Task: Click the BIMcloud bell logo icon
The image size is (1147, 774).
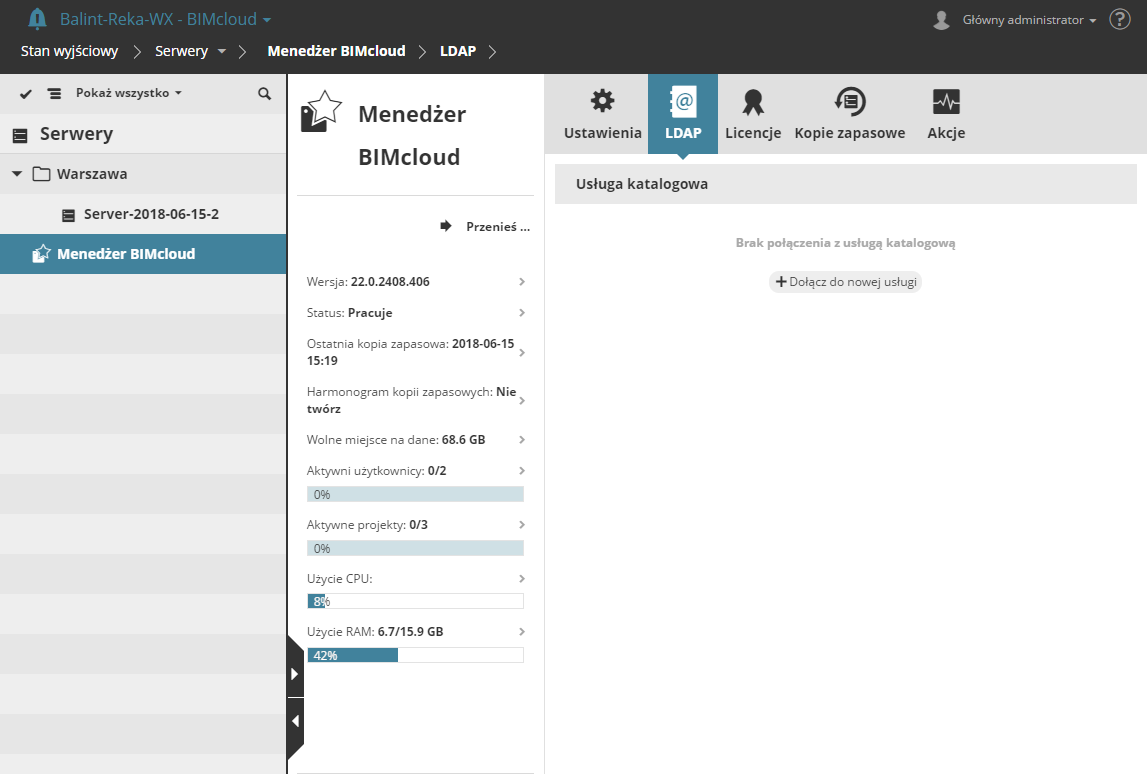Action: pyautogui.click(x=36, y=17)
